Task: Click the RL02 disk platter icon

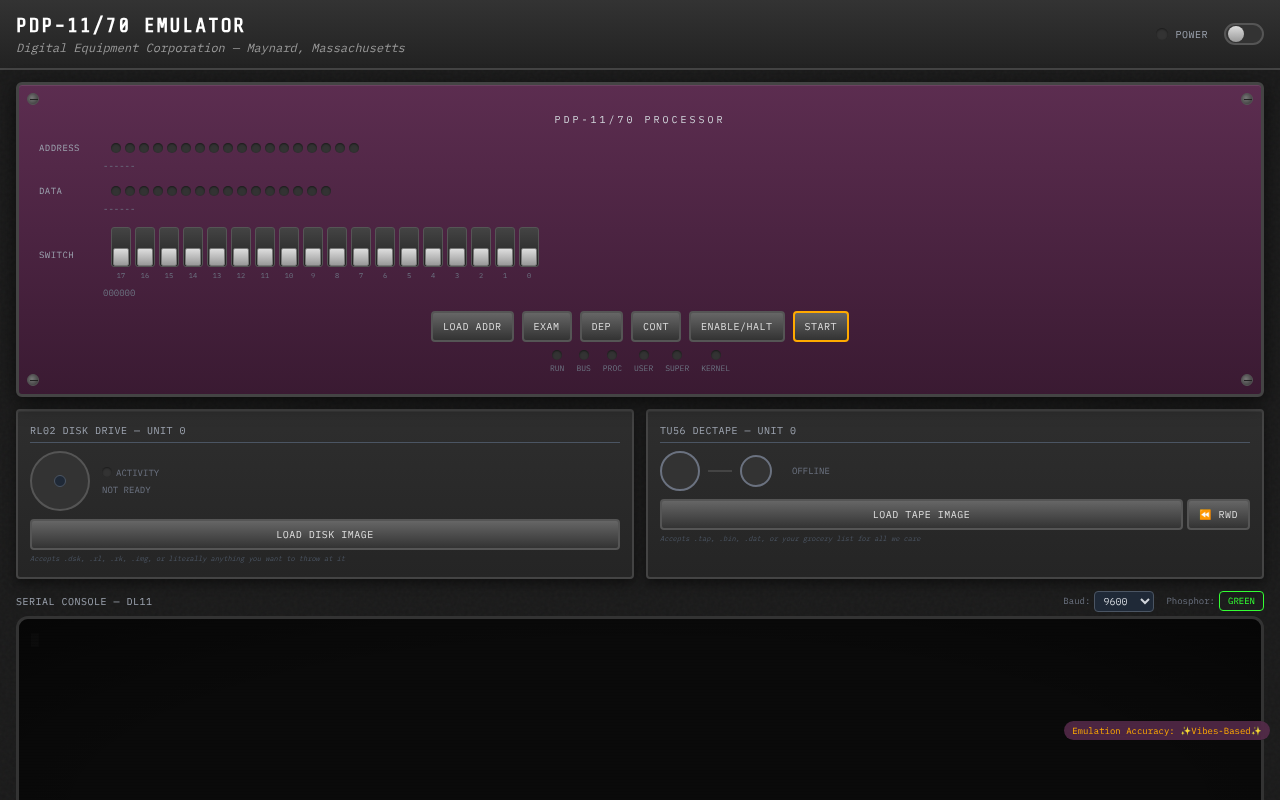Action: (x=59, y=481)
